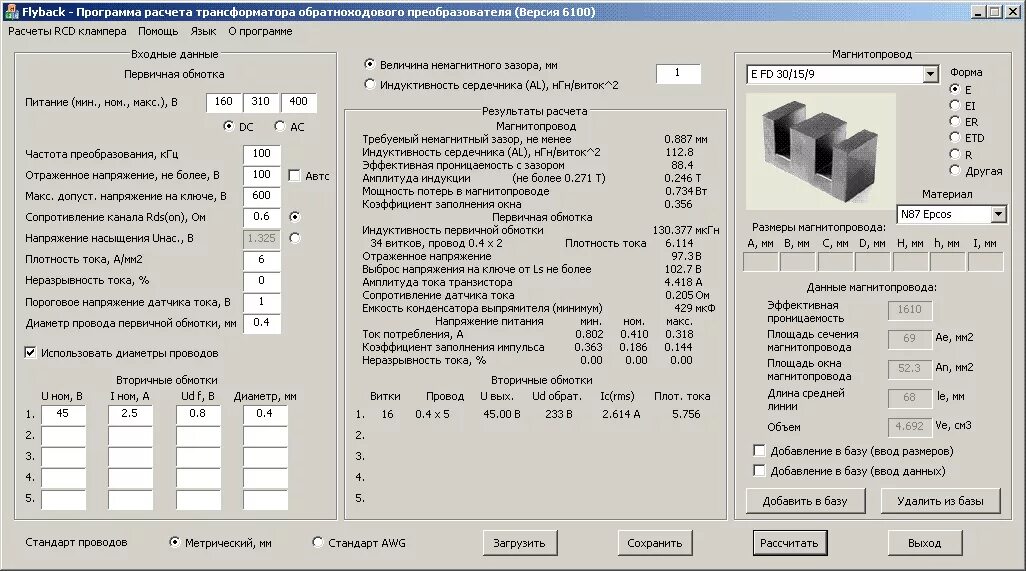Select Метрический, мм wire standard
Viewport: 1026px width, 571px height.
pyautogui.click(x=174, y=542)
